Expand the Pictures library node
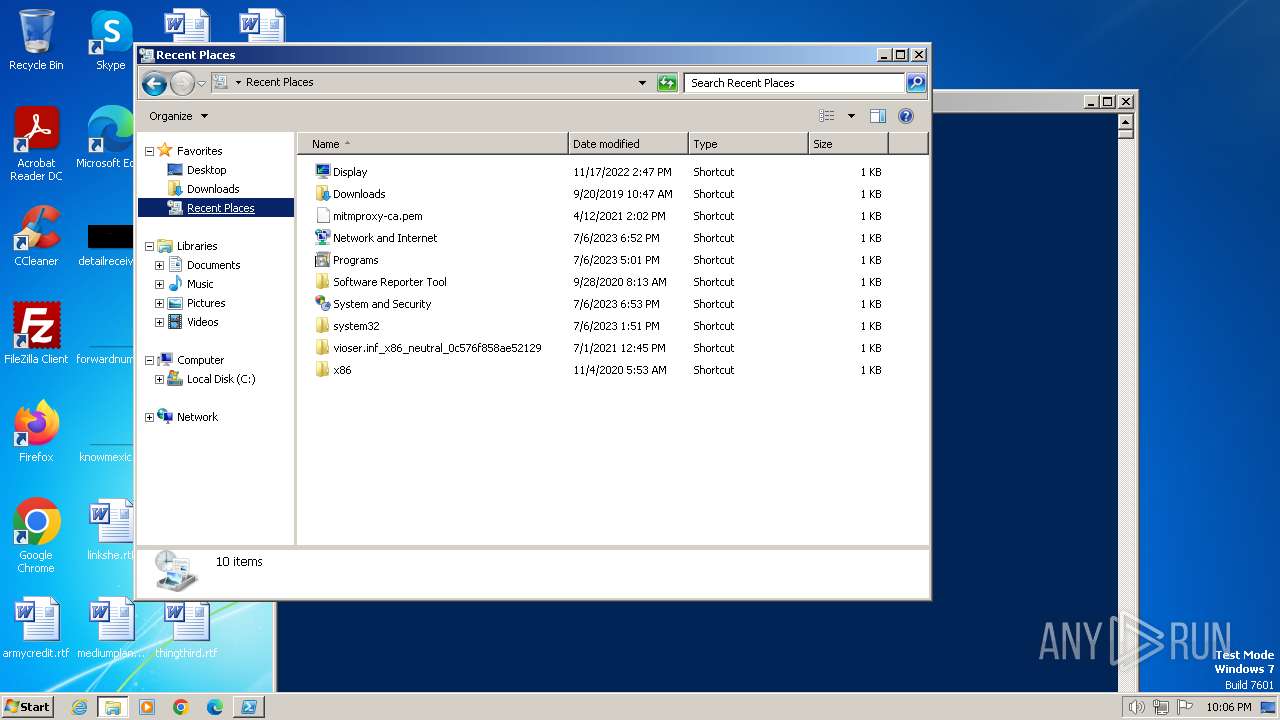Screen dimensions: 1280x720 (159, 304)
